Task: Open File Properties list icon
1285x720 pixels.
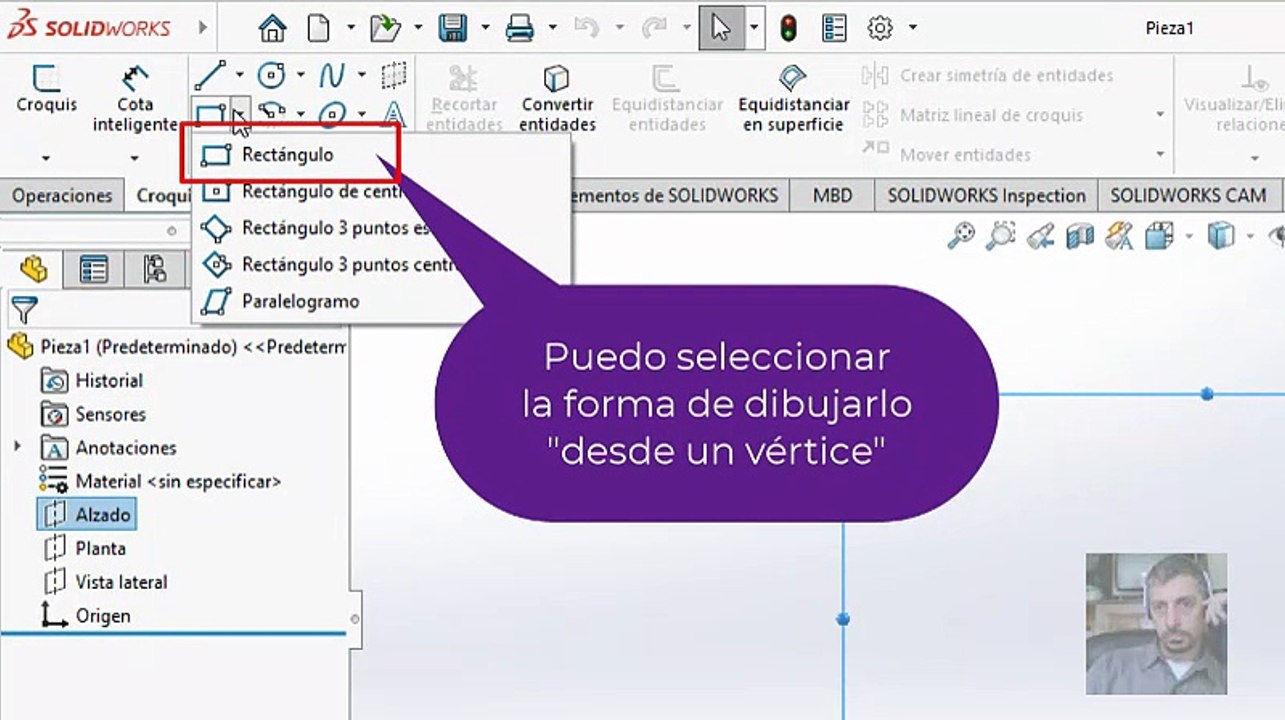Action: point(834,29)
